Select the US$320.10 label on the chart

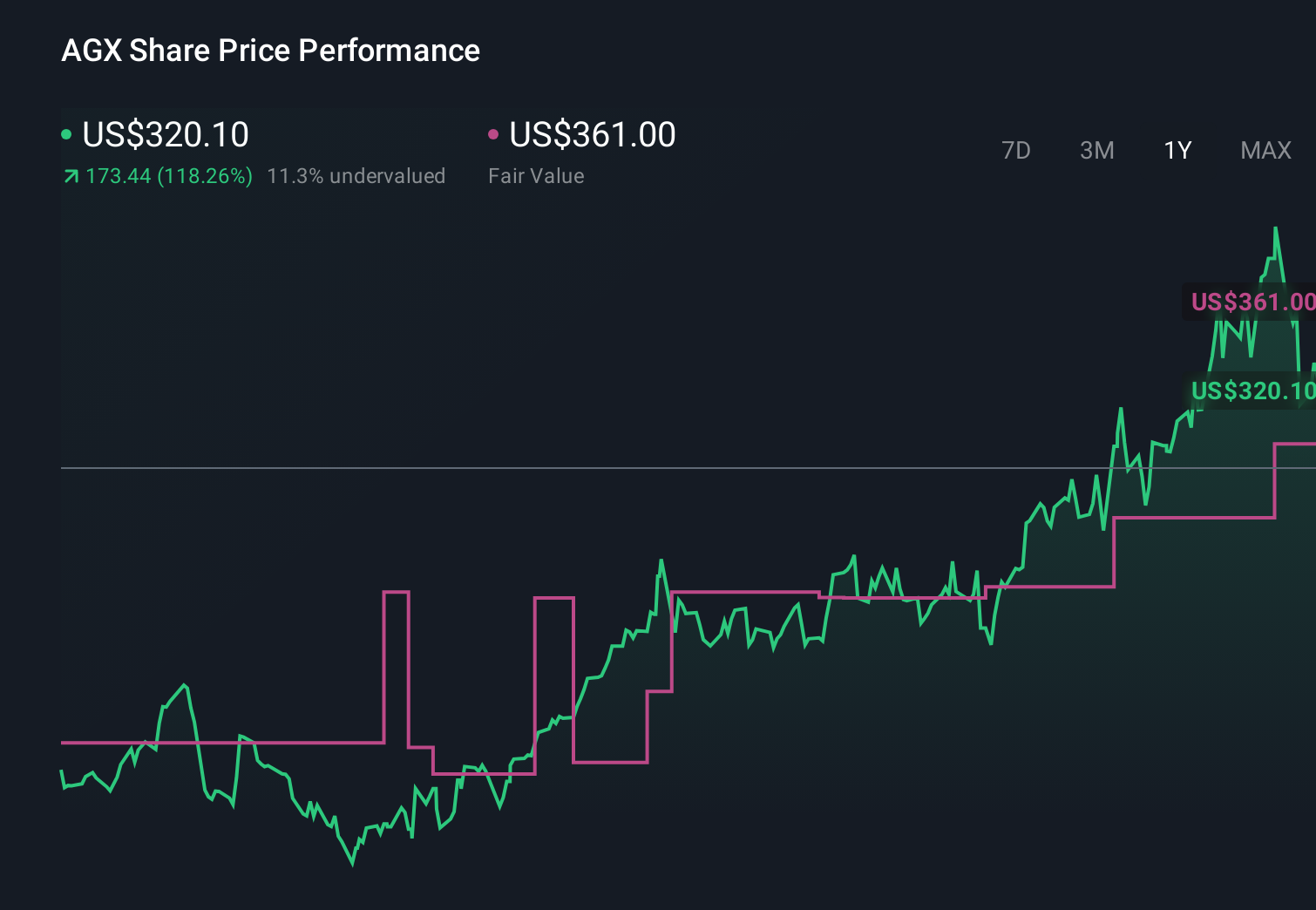click(1253, 391)
